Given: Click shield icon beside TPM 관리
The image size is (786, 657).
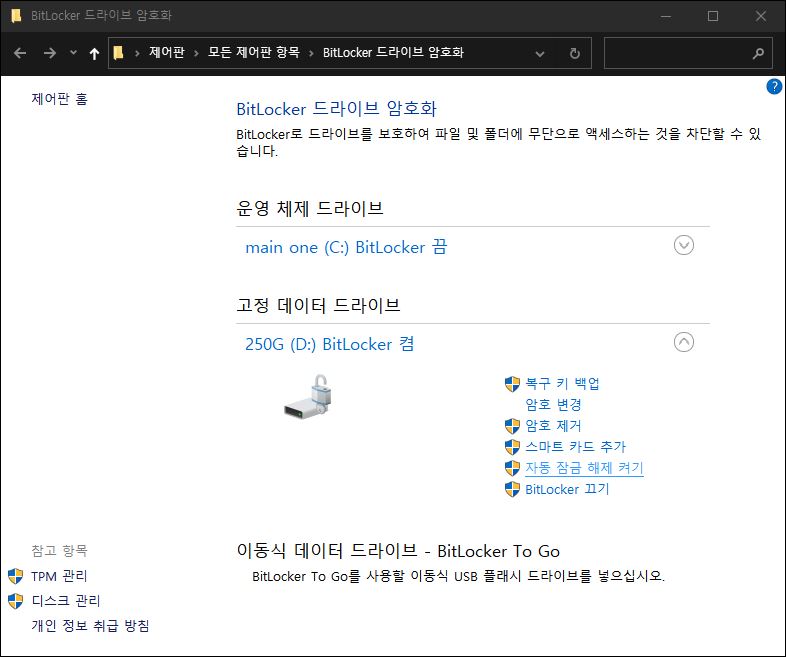Looking at the screenshot, I should point(16,576).
